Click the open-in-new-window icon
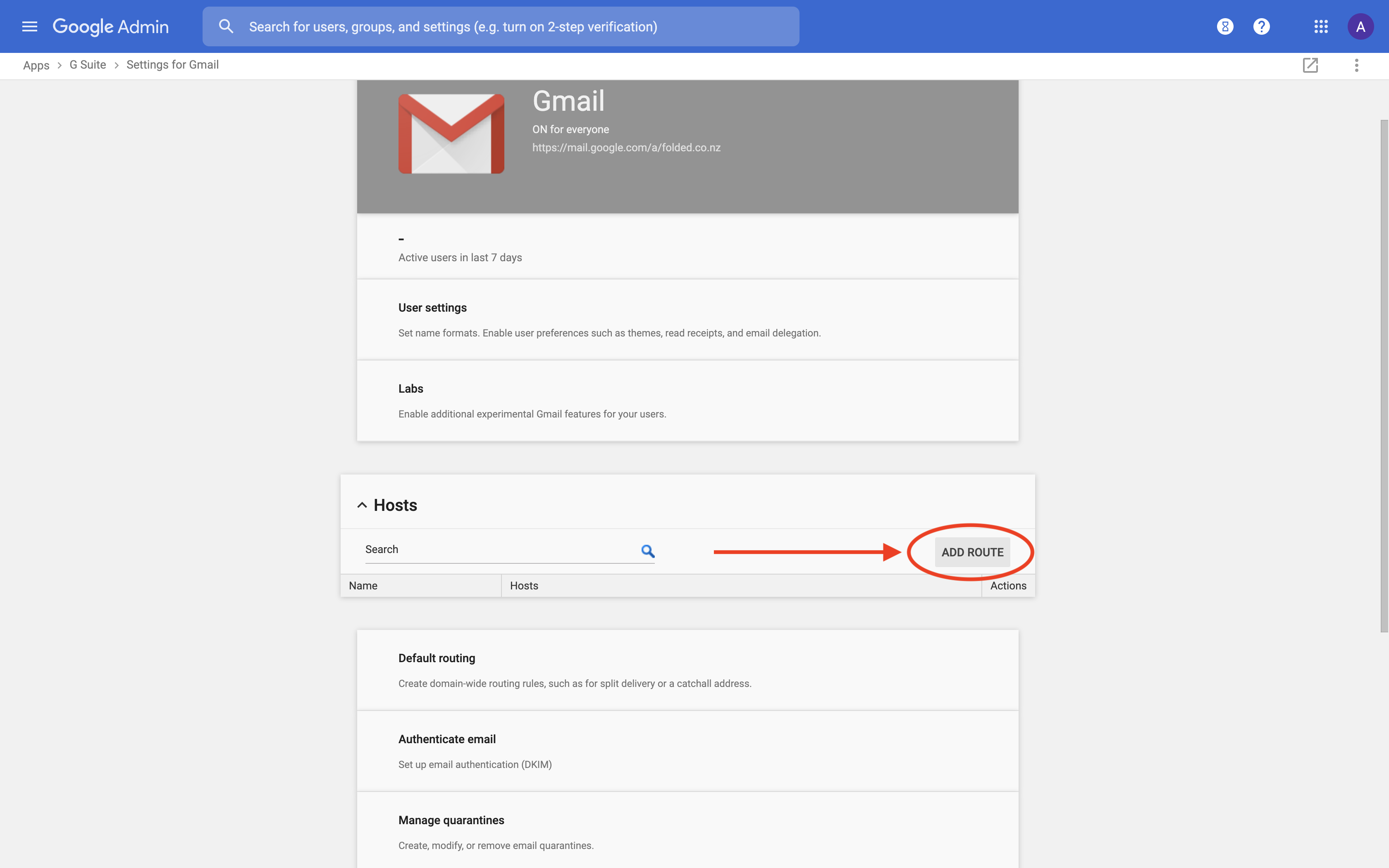The width and height of the screenshot is (1389, 868). click(1310, 65)
